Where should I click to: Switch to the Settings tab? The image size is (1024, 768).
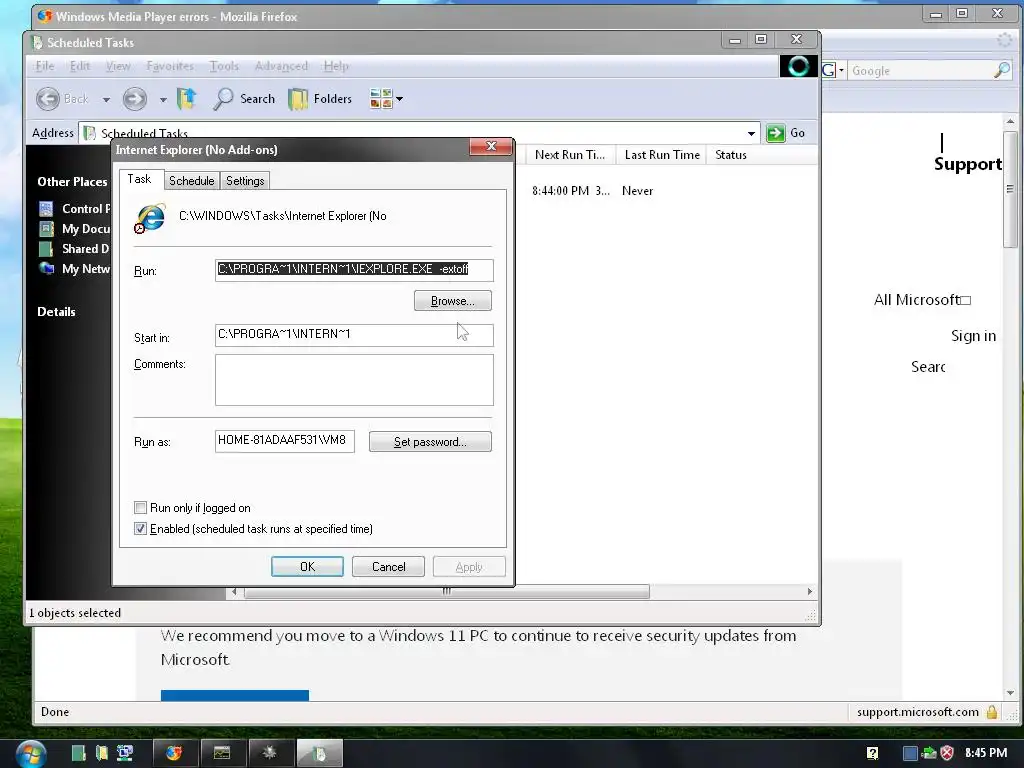point(245,181)
